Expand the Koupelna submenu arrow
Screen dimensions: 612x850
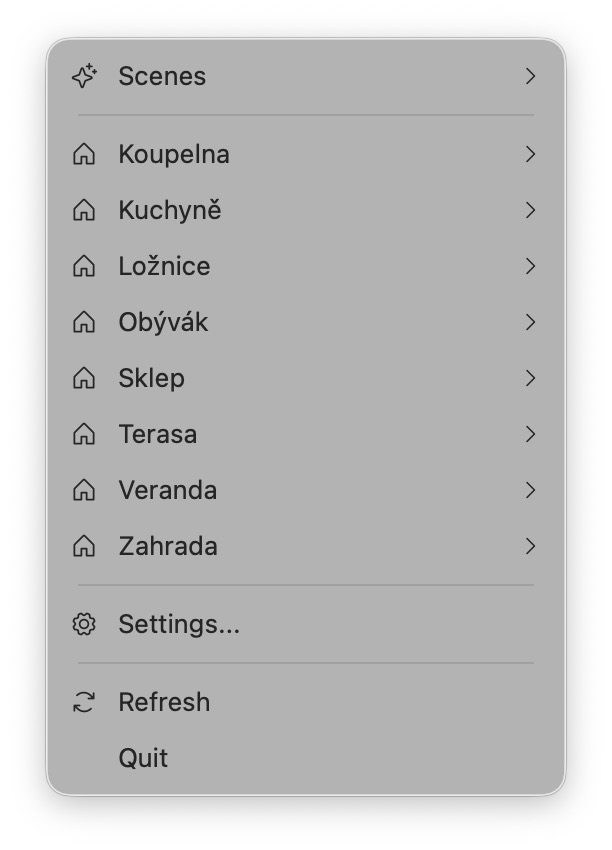531,155
